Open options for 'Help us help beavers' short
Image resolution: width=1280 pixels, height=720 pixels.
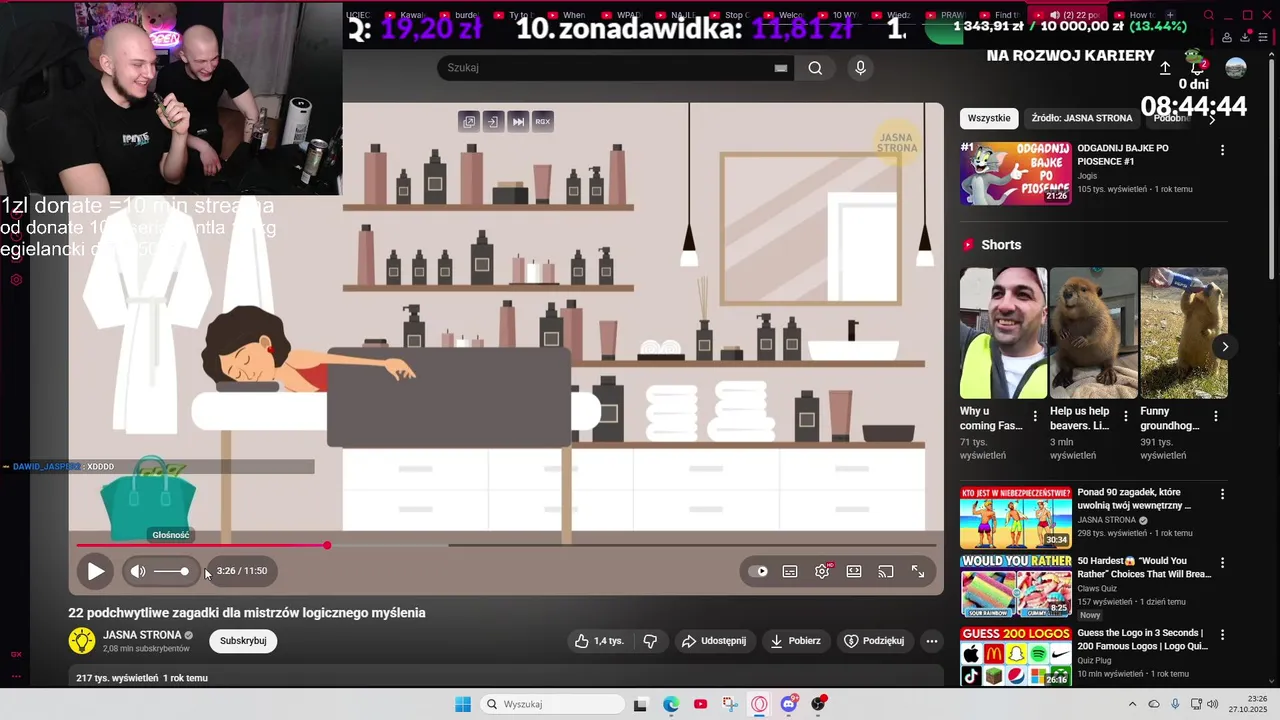coord(1126,416)
